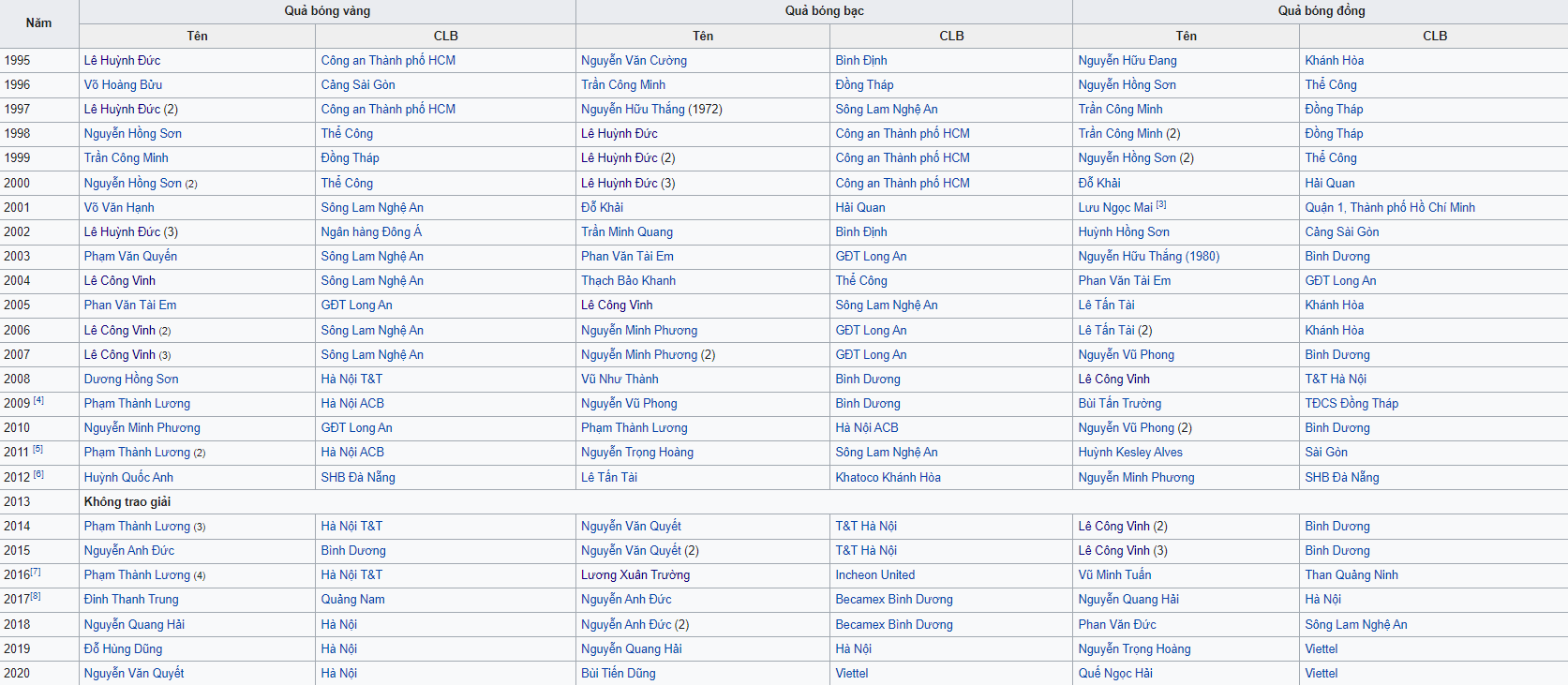Screen dimensions: 1568x685
Task: Click Lưu Ngọc Mai link
Action: coord(1115,207)
